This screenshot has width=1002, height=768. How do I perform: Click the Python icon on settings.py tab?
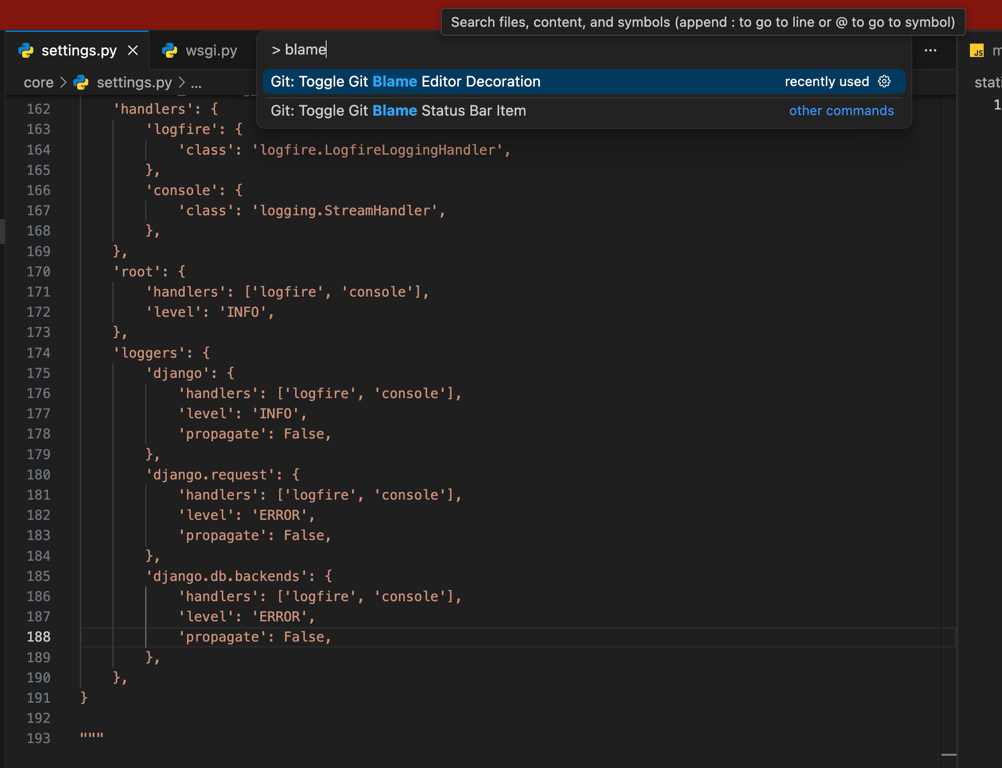(x=26, y=50)
